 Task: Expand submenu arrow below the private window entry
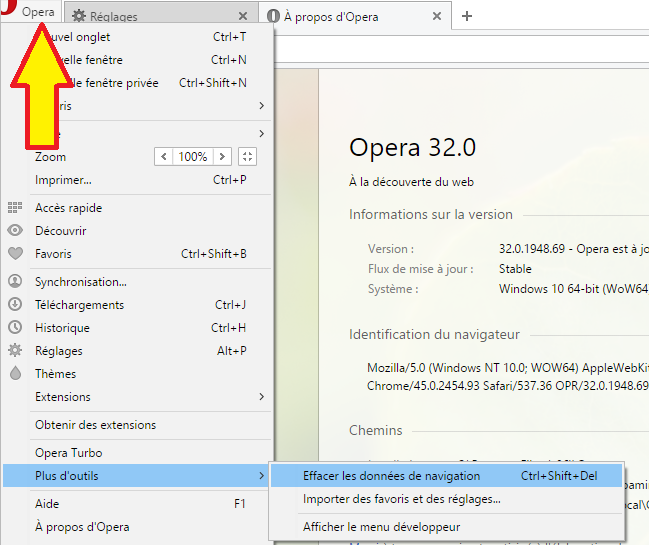pyautogui.click(x=261, y=106)
